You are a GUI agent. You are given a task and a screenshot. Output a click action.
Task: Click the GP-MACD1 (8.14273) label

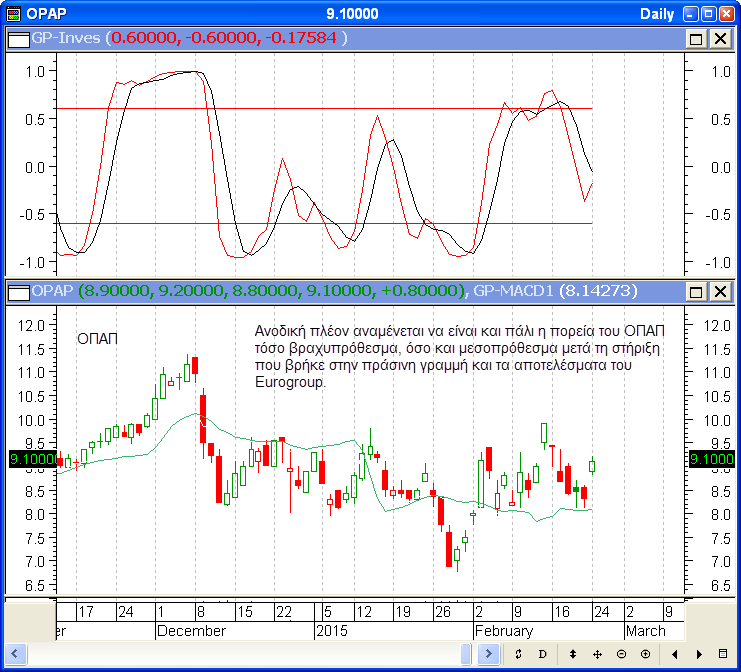click(x=555, y=290)
